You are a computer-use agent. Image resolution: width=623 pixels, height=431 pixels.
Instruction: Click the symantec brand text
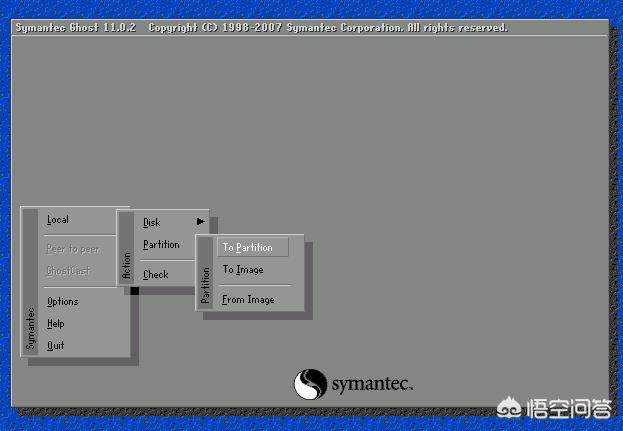(372, 384)
